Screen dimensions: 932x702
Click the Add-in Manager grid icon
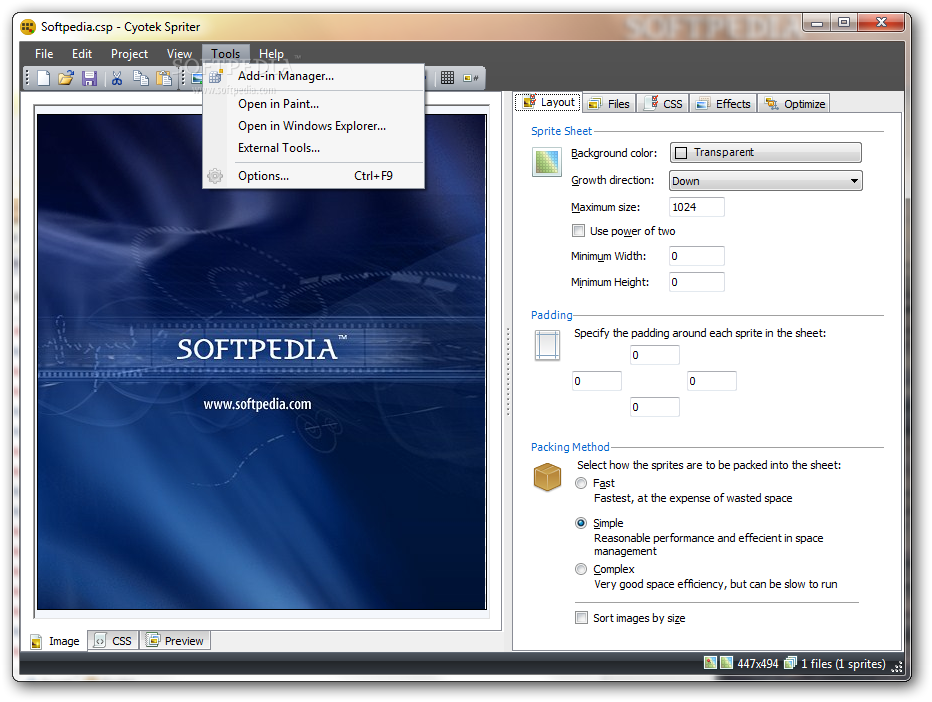click(216, 76)
